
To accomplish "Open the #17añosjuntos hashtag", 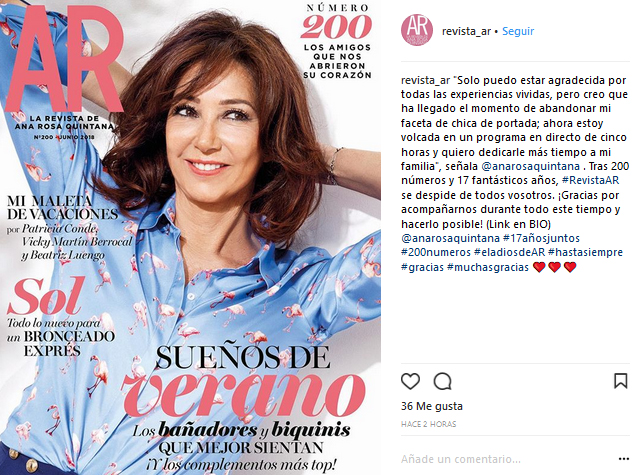I will (541, 238).
